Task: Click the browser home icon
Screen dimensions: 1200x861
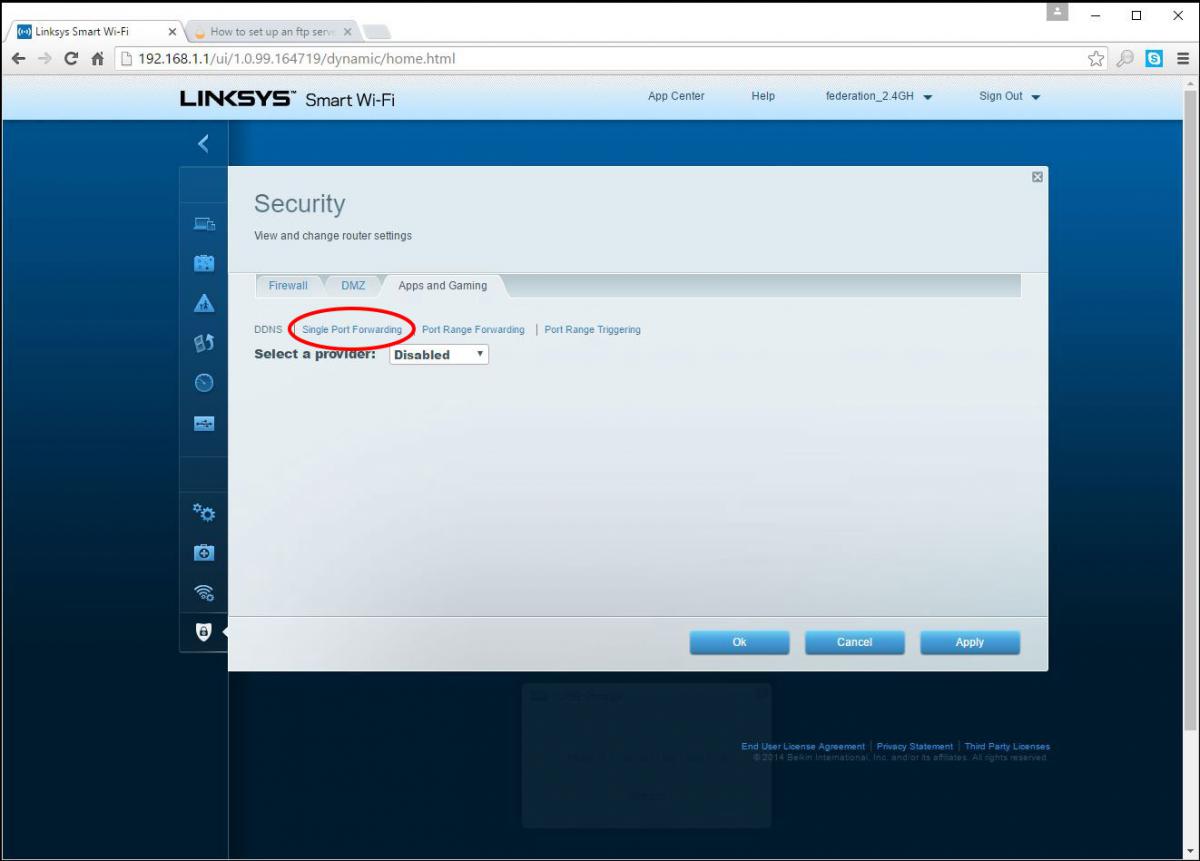Action: pos(98,59)
